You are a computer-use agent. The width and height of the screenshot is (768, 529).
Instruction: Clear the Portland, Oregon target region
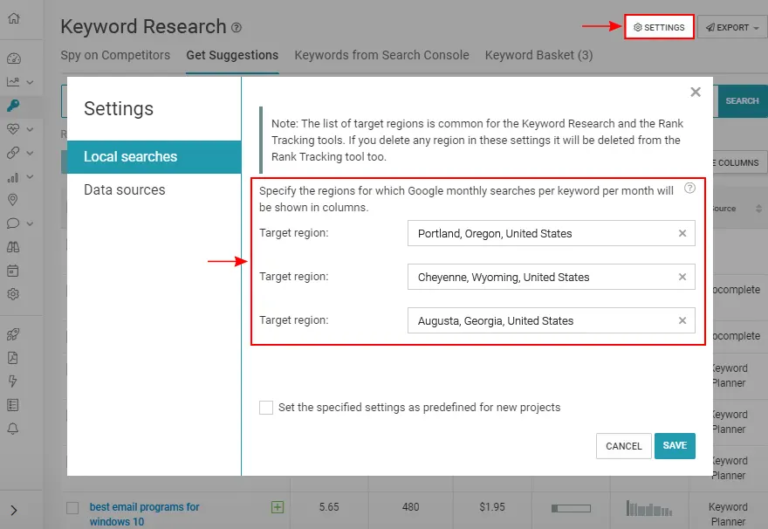(682, 234)
